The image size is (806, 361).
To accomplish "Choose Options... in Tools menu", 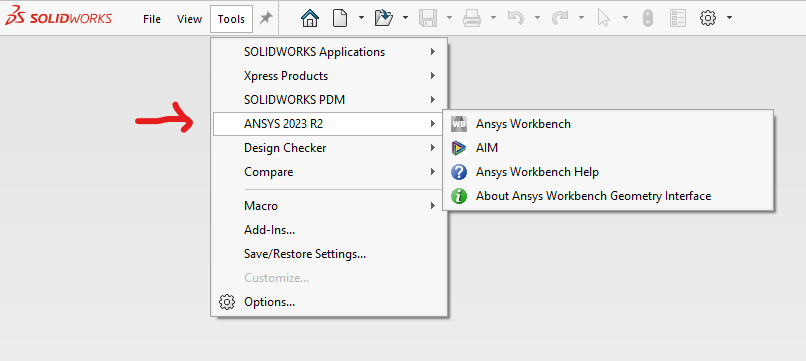I will pyautogui.click(x=329, y=302).
